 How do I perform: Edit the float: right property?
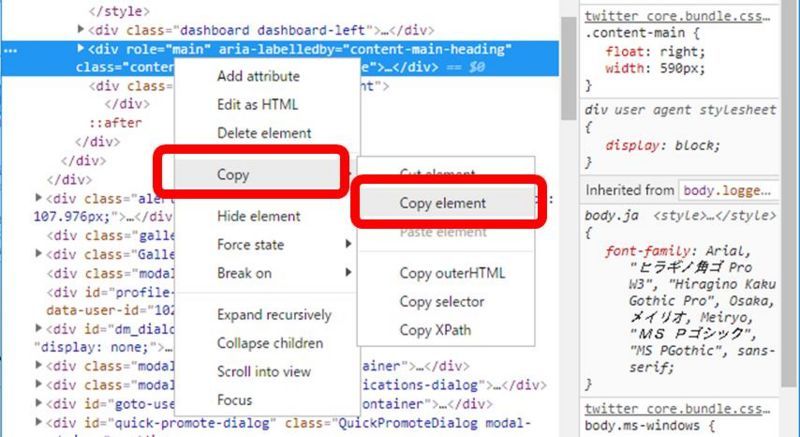[x=655, y=52]
